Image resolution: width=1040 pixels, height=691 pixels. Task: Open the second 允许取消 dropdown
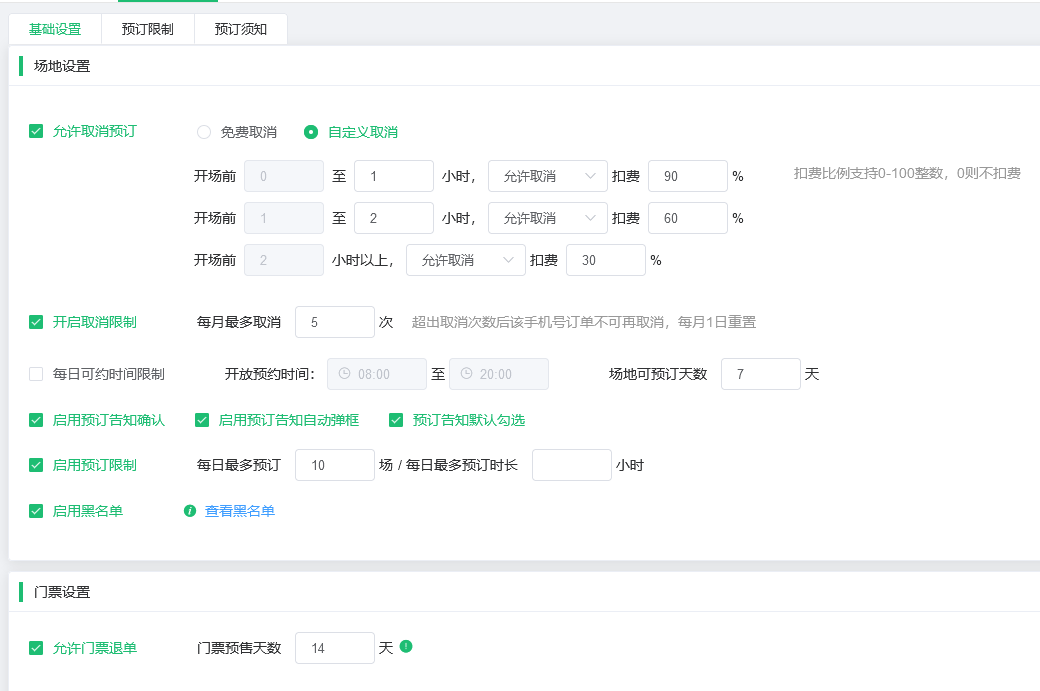pyautogui.click(x=547, y=217)
